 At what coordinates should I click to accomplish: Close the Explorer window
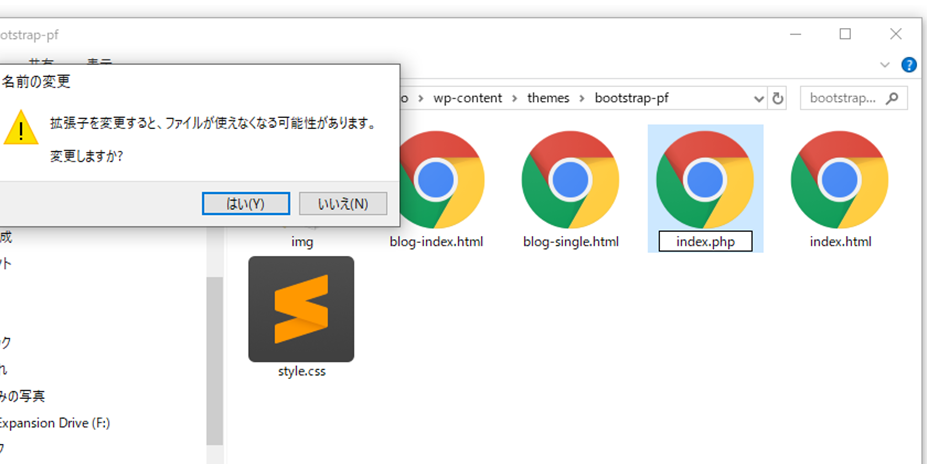tap(896, 34)
